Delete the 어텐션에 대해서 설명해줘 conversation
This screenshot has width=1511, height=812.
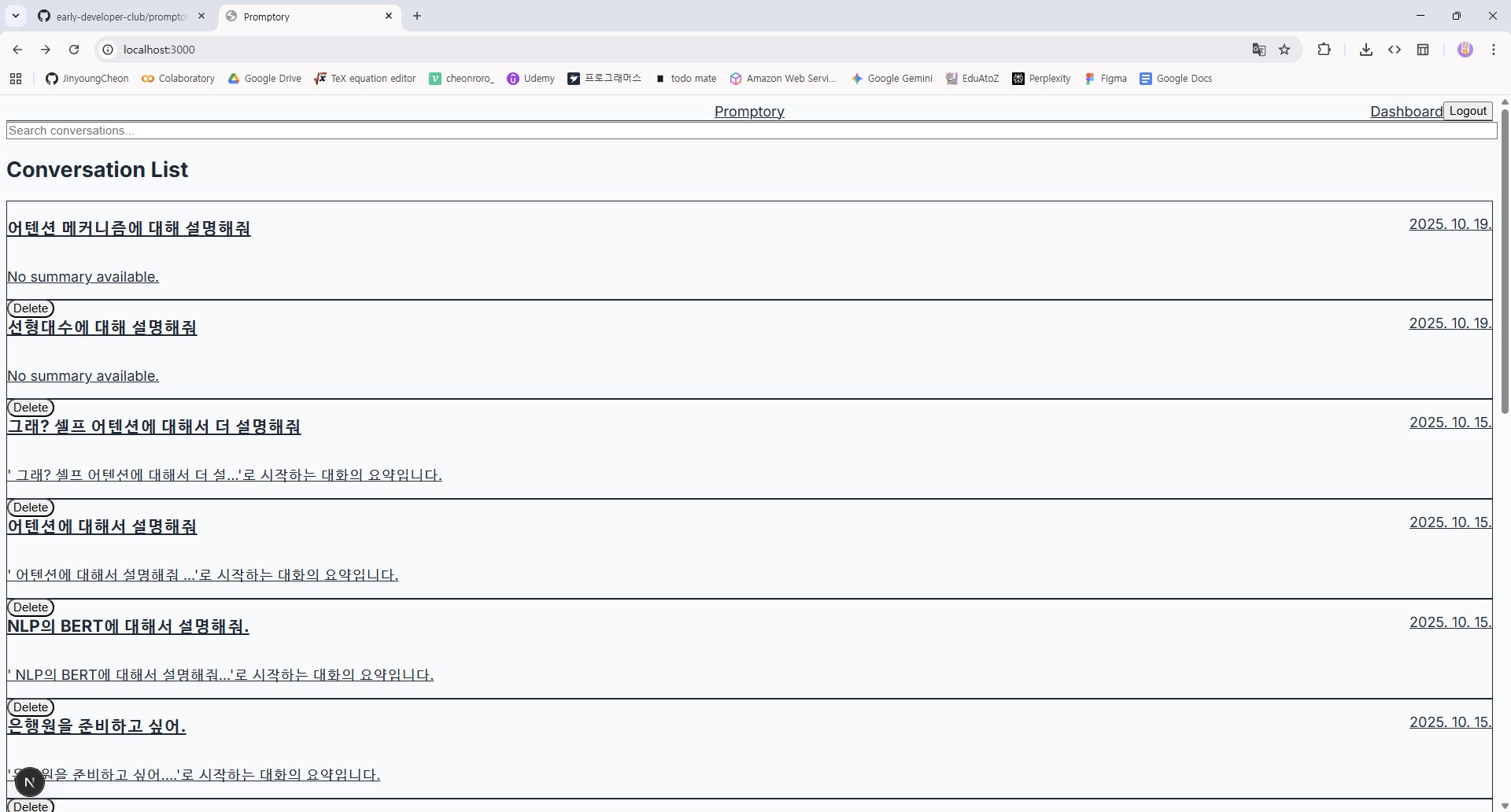(31, 607)
